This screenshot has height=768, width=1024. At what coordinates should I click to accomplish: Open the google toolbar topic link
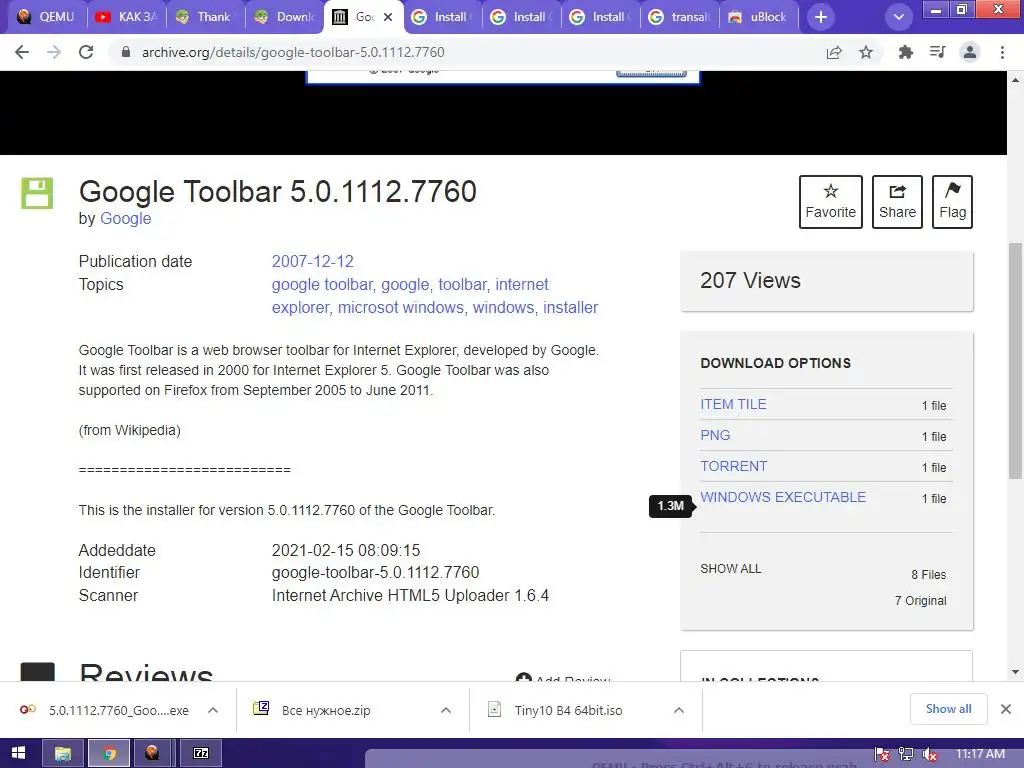click(322, 285)
